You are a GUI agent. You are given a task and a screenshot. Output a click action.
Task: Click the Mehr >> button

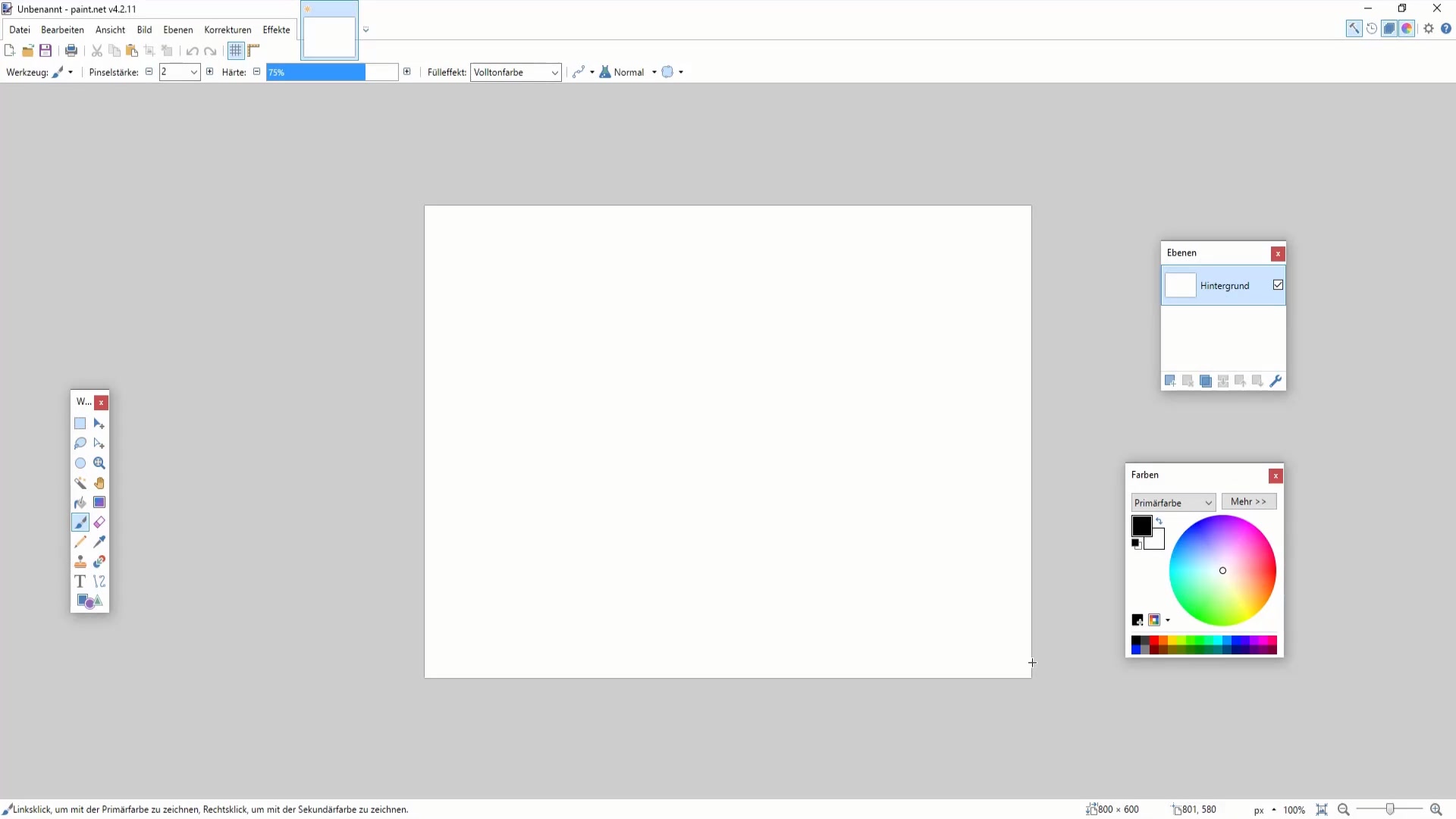[1248, 502]
